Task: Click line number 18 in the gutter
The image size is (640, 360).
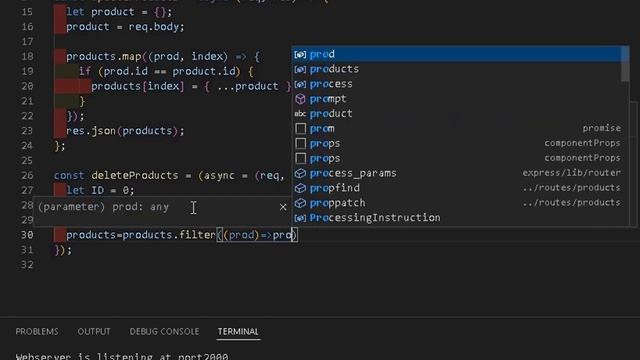Action: (27, 56)
